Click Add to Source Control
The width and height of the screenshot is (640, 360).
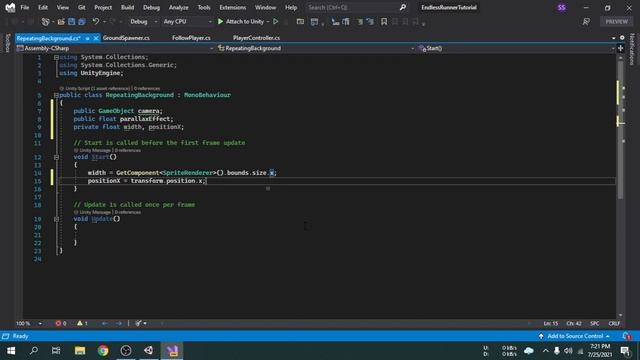click(x=574, y=336)
